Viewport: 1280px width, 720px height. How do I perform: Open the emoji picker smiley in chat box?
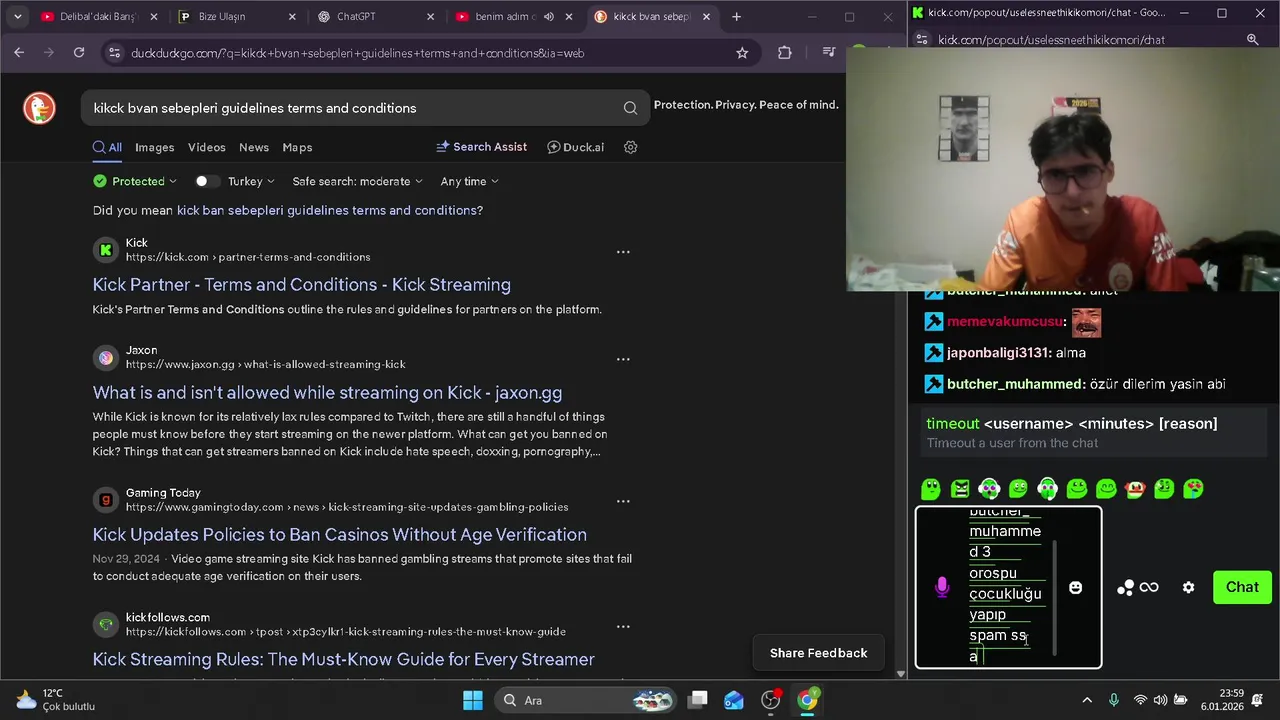click(x=1075, y=588)
